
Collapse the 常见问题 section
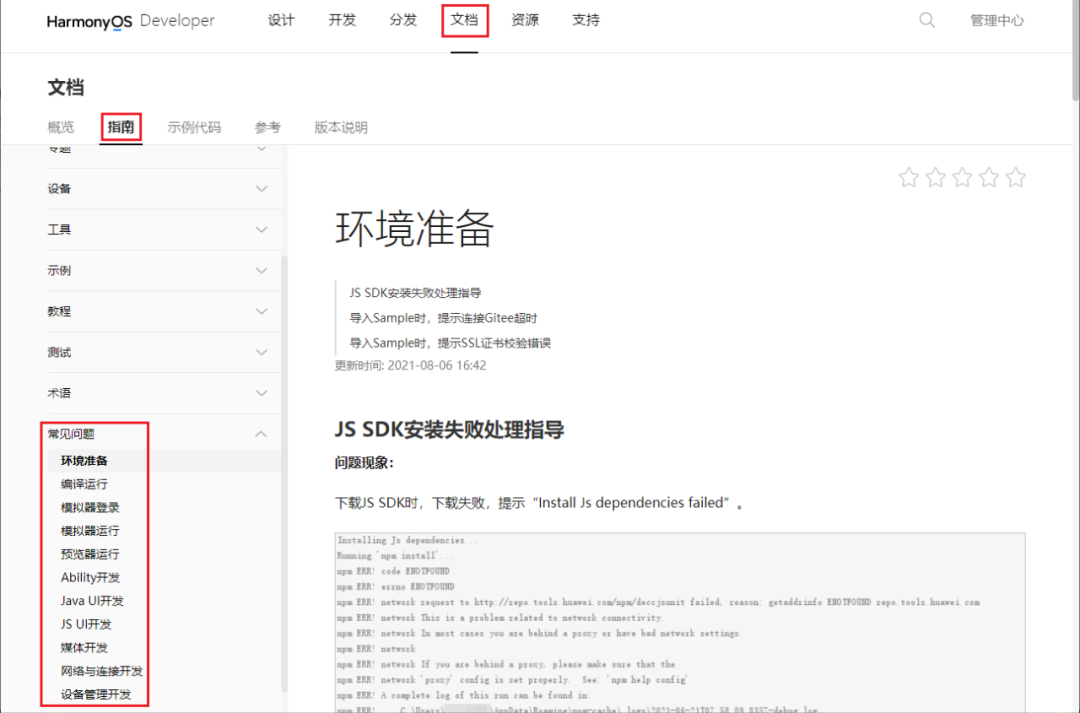pos(261,434)
